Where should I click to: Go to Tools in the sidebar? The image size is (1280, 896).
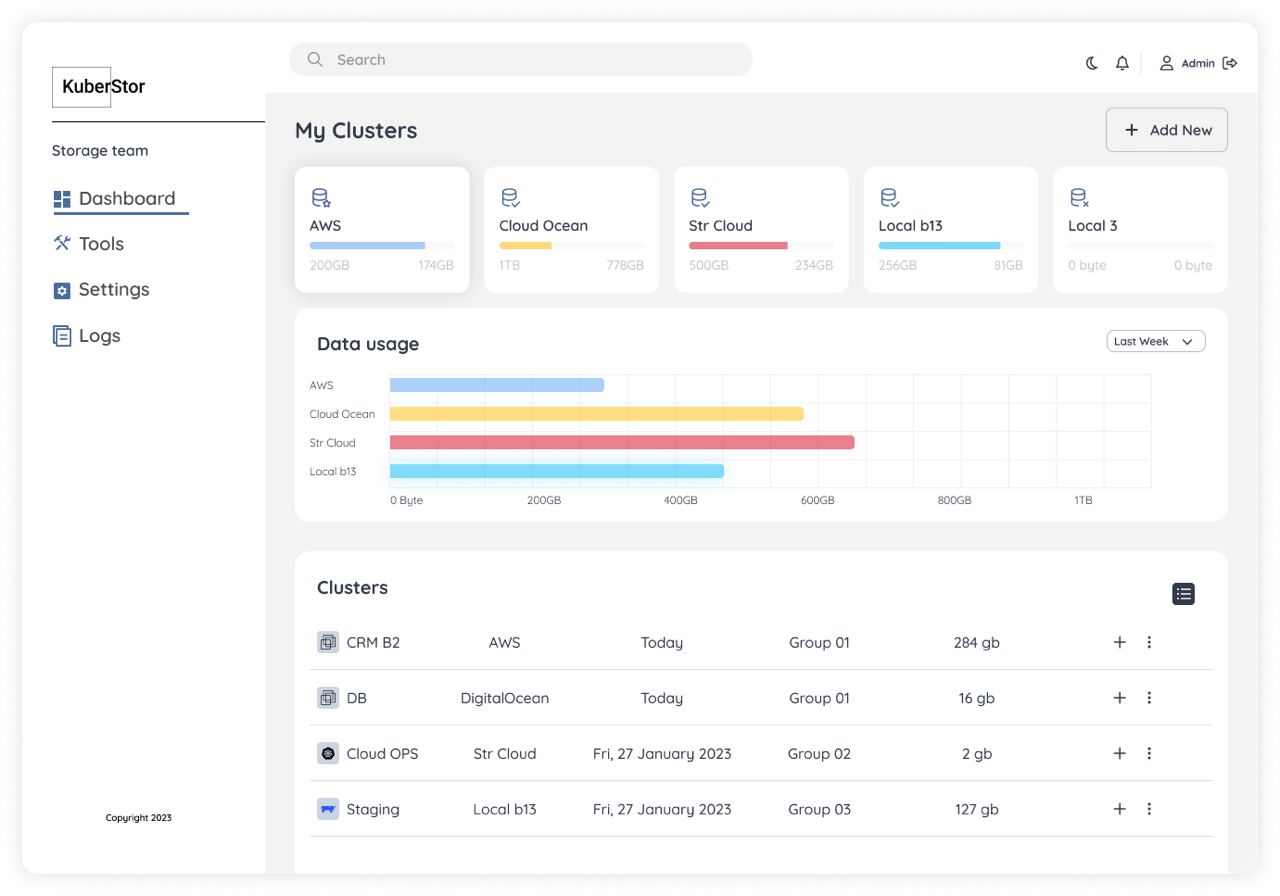pos(101,244)
